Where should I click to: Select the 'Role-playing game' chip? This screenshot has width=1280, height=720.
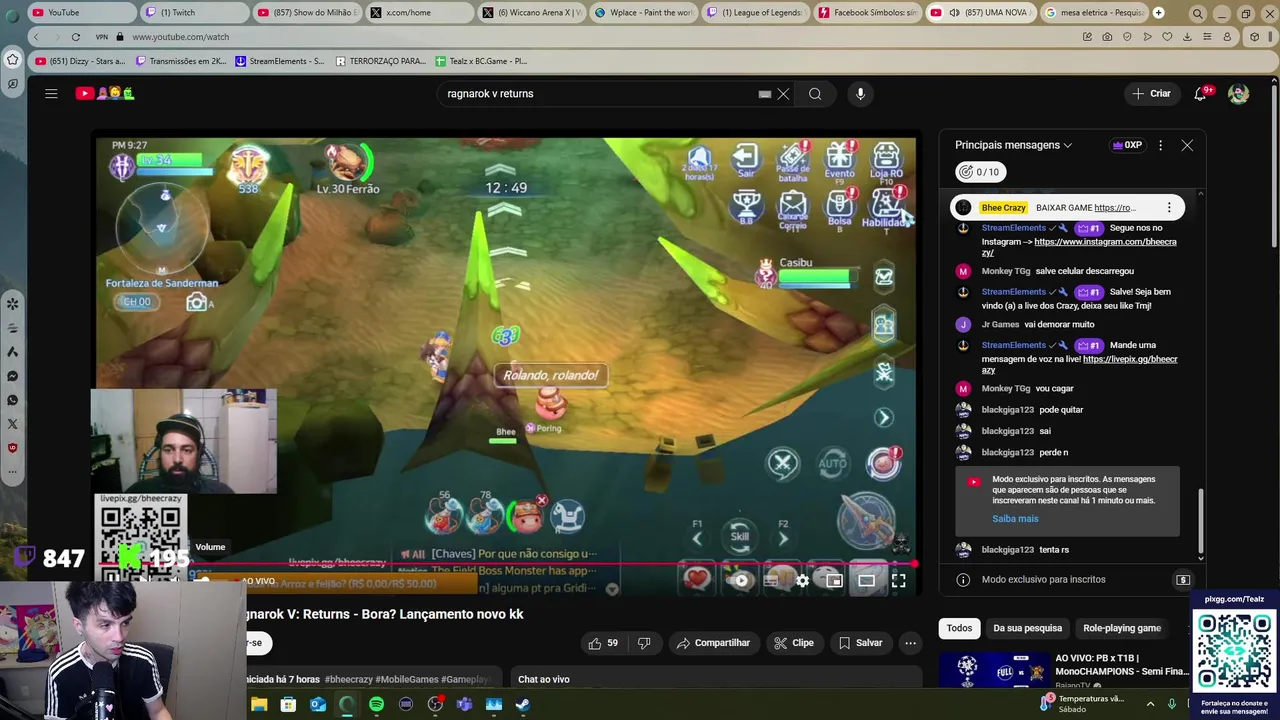pyautogui.click(x=1122, y=628)
